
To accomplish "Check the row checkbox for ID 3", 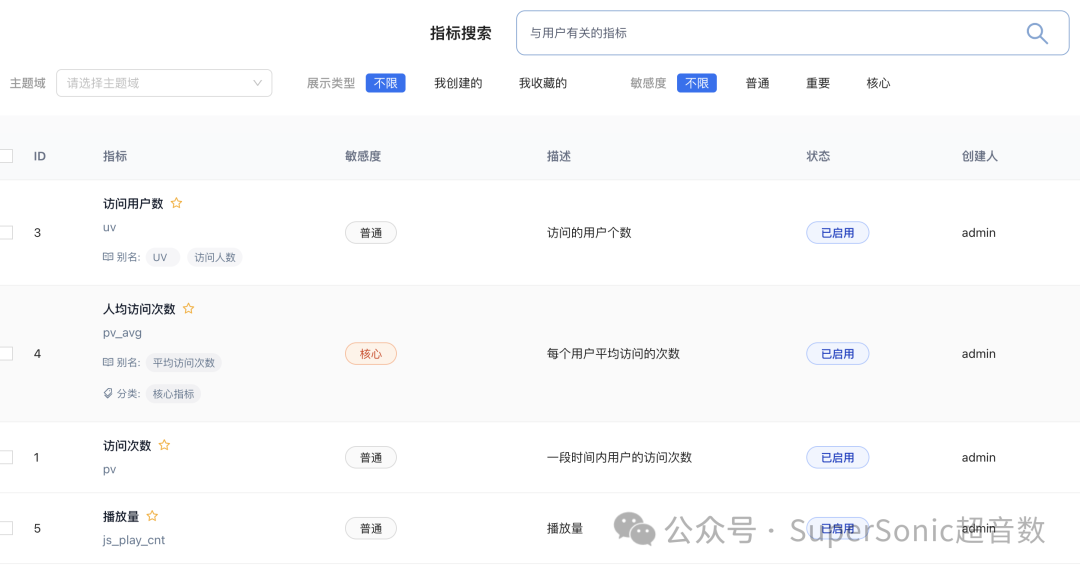I will pyautogui.click(x=6, y=233).
